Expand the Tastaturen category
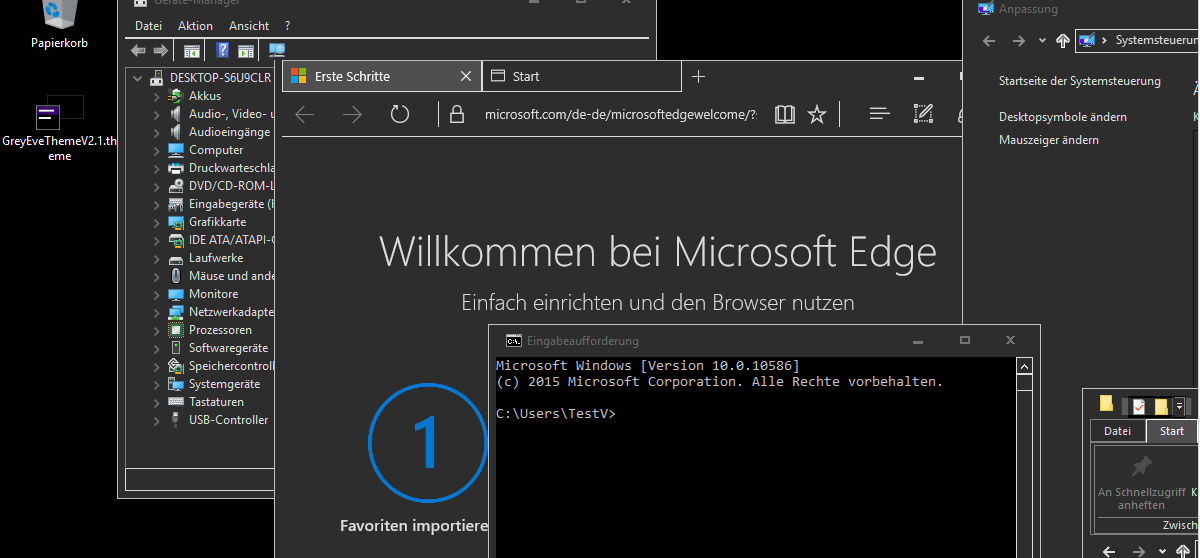Viewport: 1200px width, 558px height. [x=156, y=402]
